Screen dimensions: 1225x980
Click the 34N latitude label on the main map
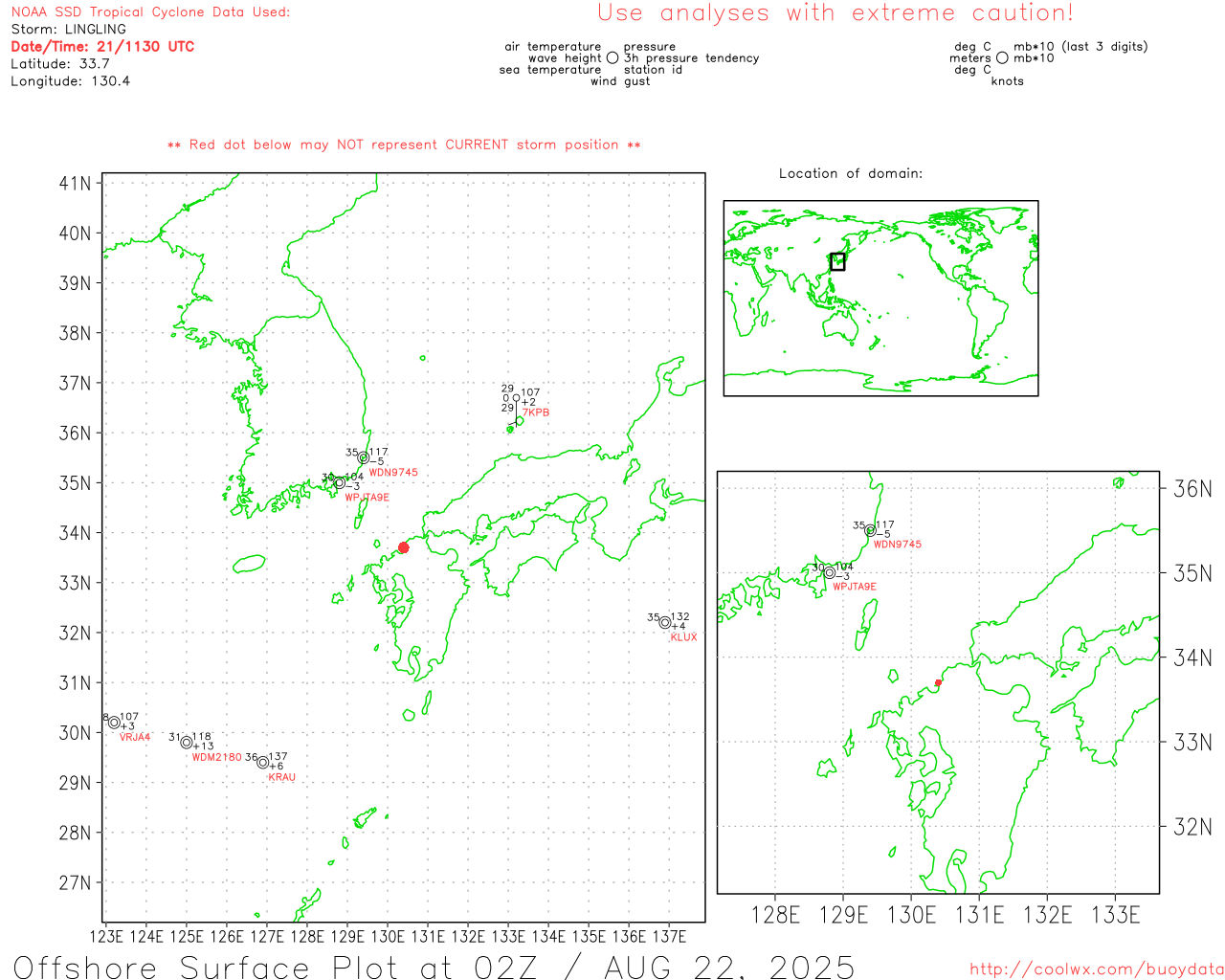pos(76,533)
